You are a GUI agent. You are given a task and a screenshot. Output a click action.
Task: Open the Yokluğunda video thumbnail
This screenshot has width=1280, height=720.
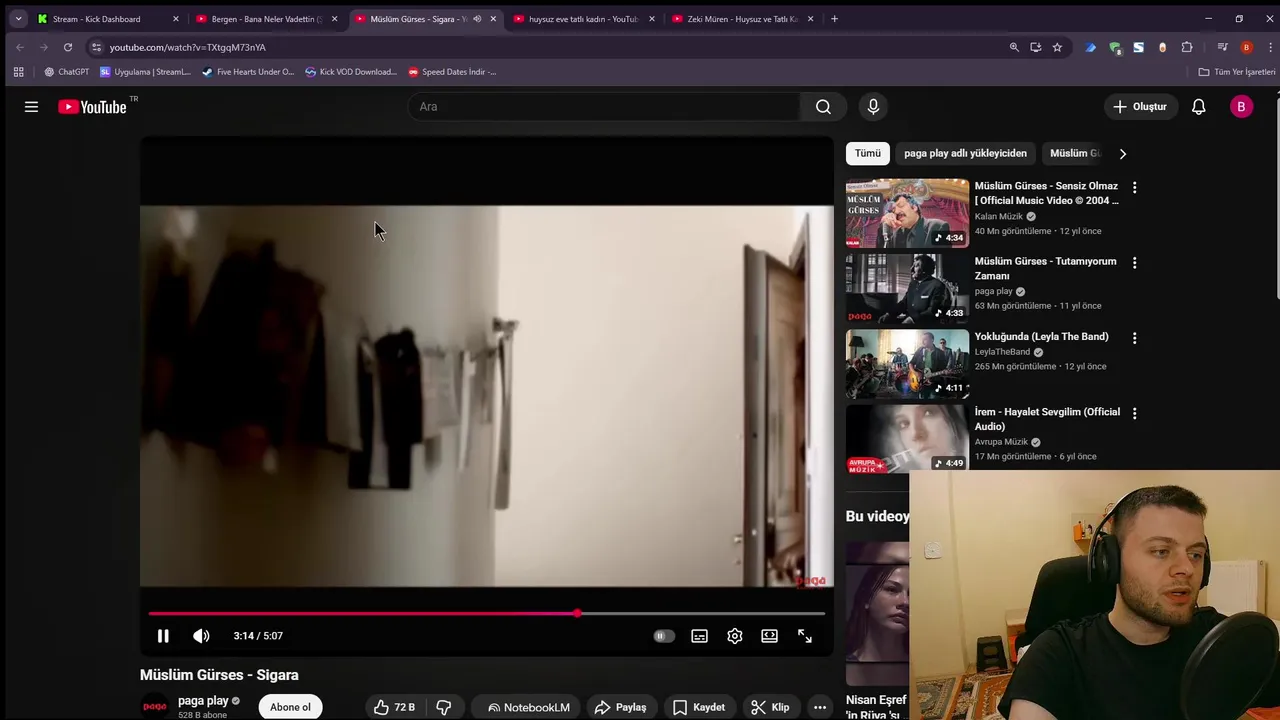coord(907,364)
